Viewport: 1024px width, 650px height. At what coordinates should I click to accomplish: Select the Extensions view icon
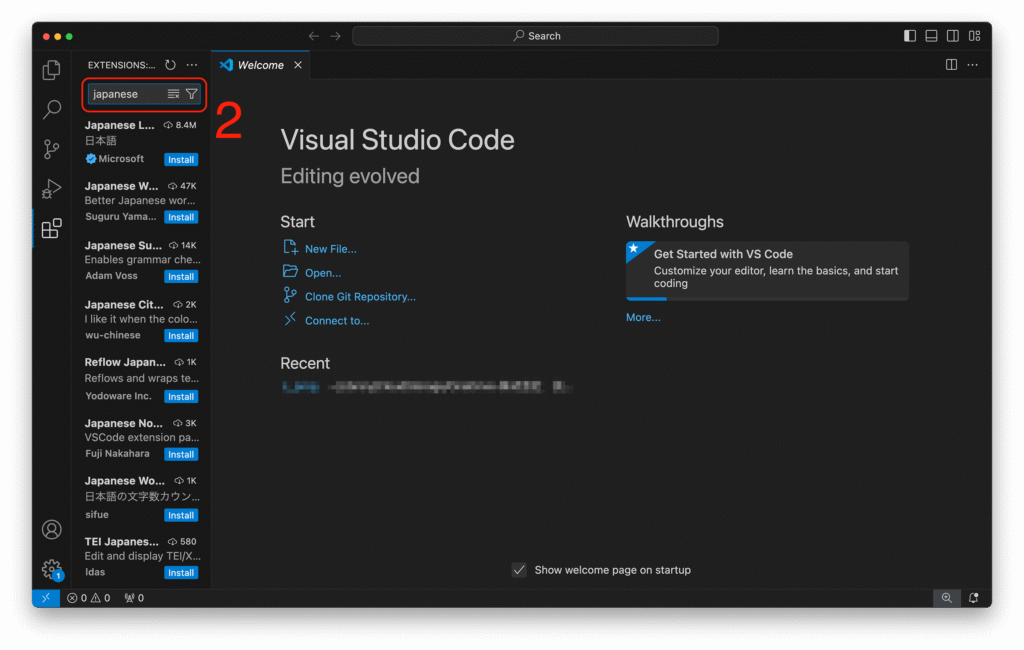pyautogui.click(x=52, y=229)
